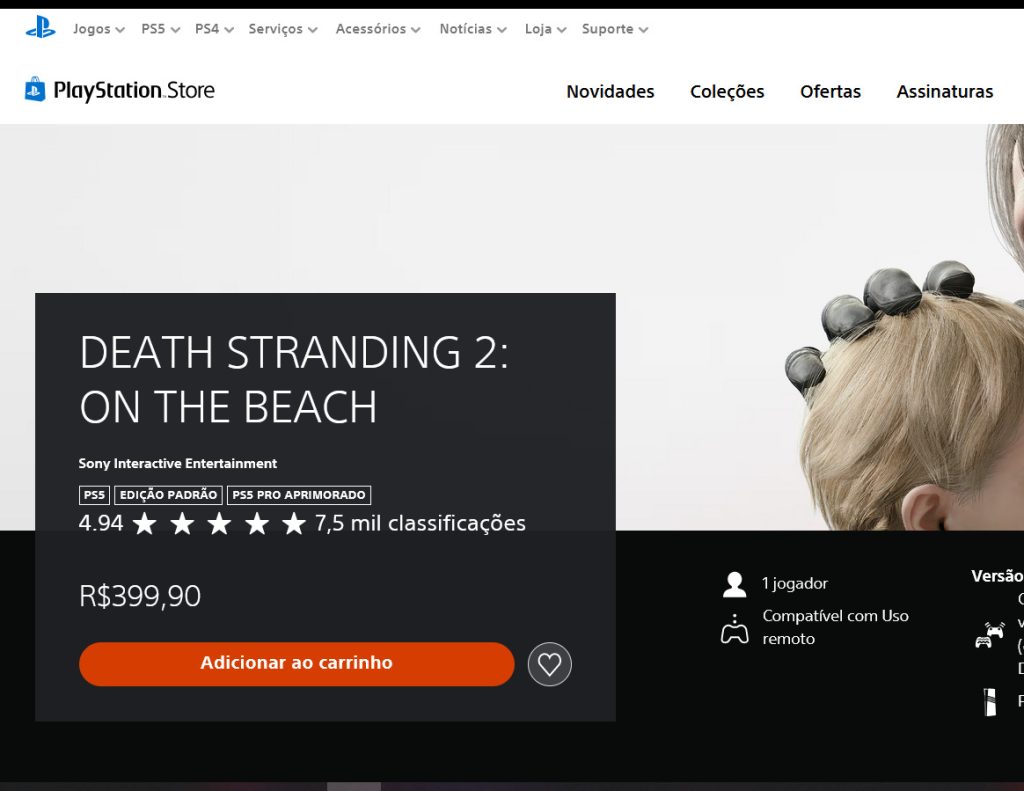Click the Sony Interactive Entertainment publisher text
1024x791 pixels.
tap(178, 463)
